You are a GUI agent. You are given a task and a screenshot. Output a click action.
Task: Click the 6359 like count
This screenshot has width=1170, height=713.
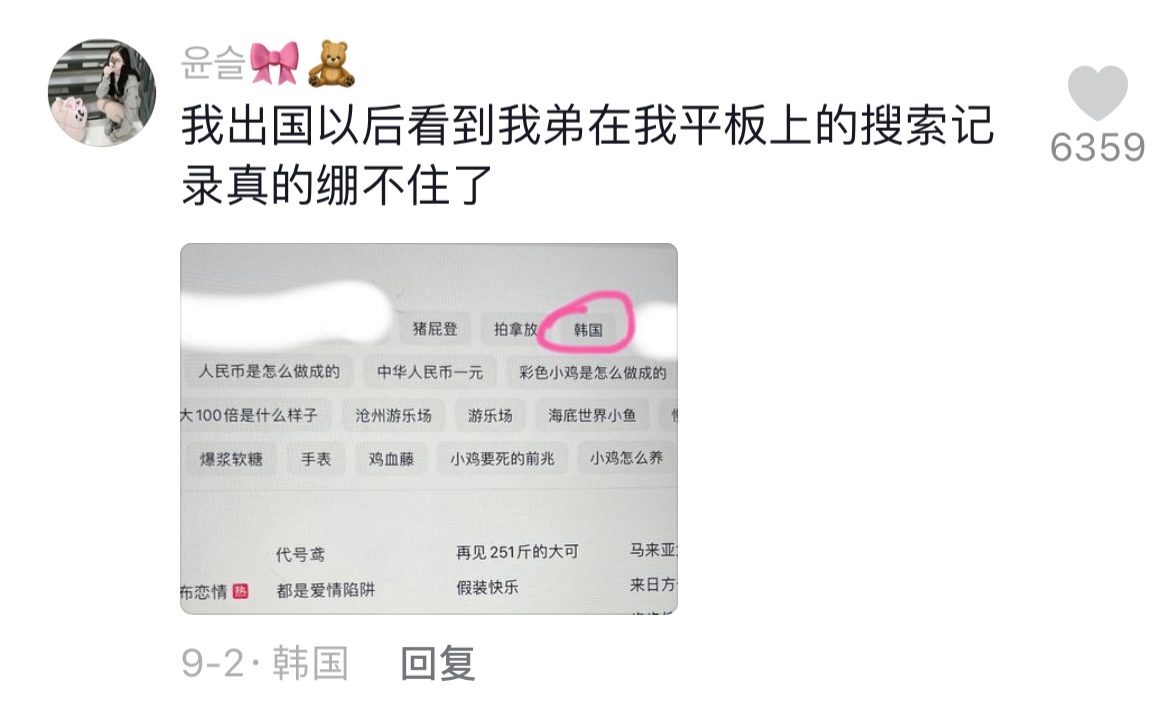[1097, 148]
